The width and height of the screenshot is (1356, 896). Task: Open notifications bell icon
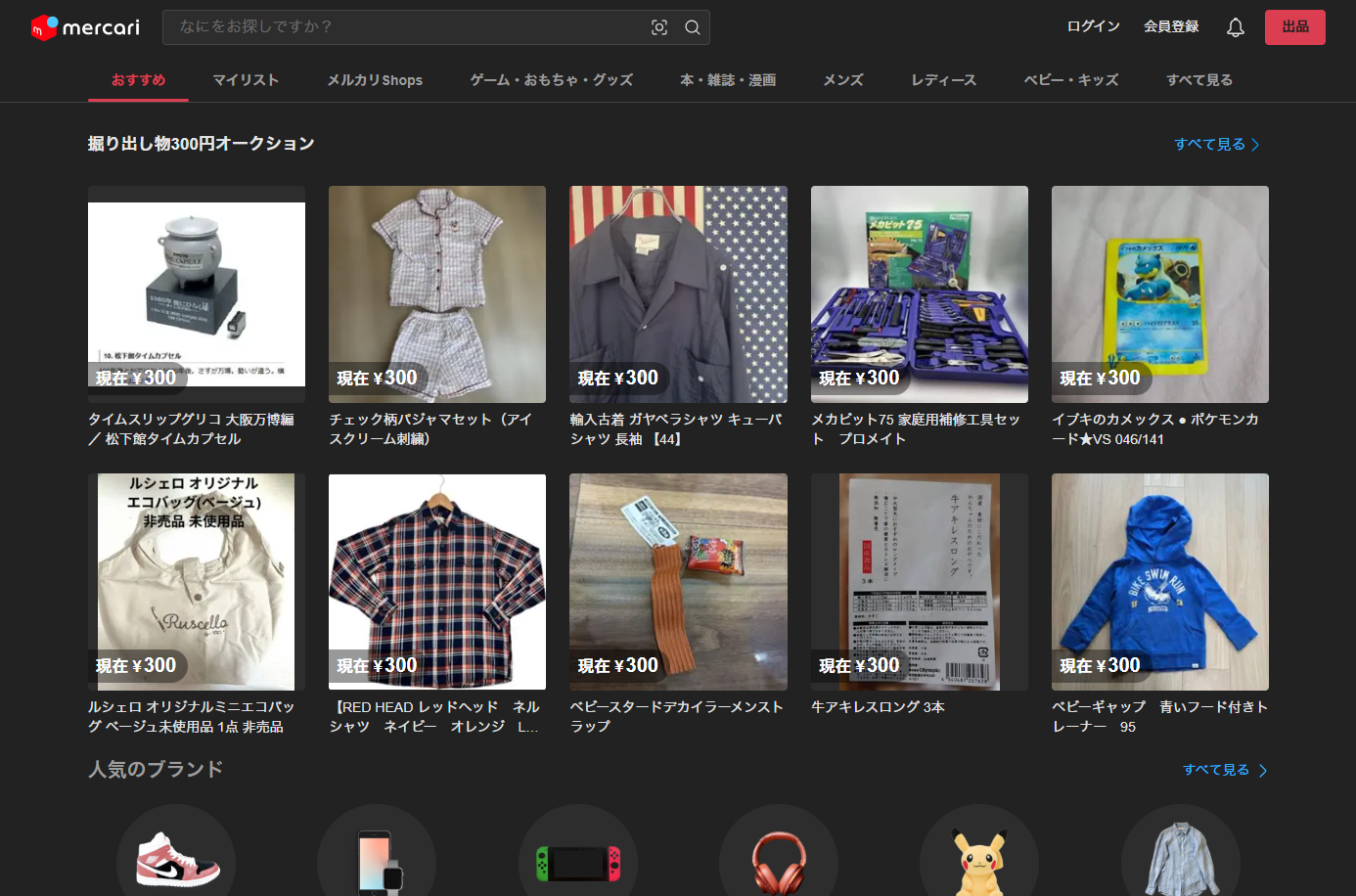pos(1235,27)
